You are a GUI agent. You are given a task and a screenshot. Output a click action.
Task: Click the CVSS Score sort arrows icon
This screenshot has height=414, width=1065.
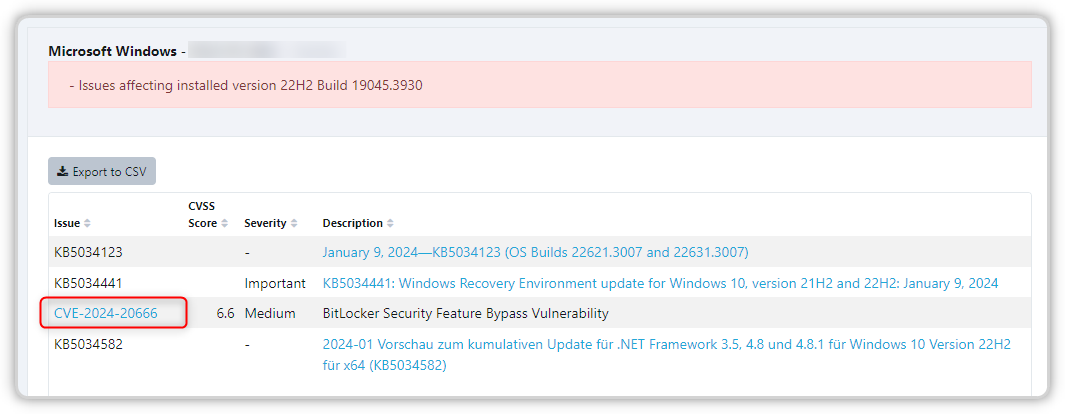tap(225, 223)
